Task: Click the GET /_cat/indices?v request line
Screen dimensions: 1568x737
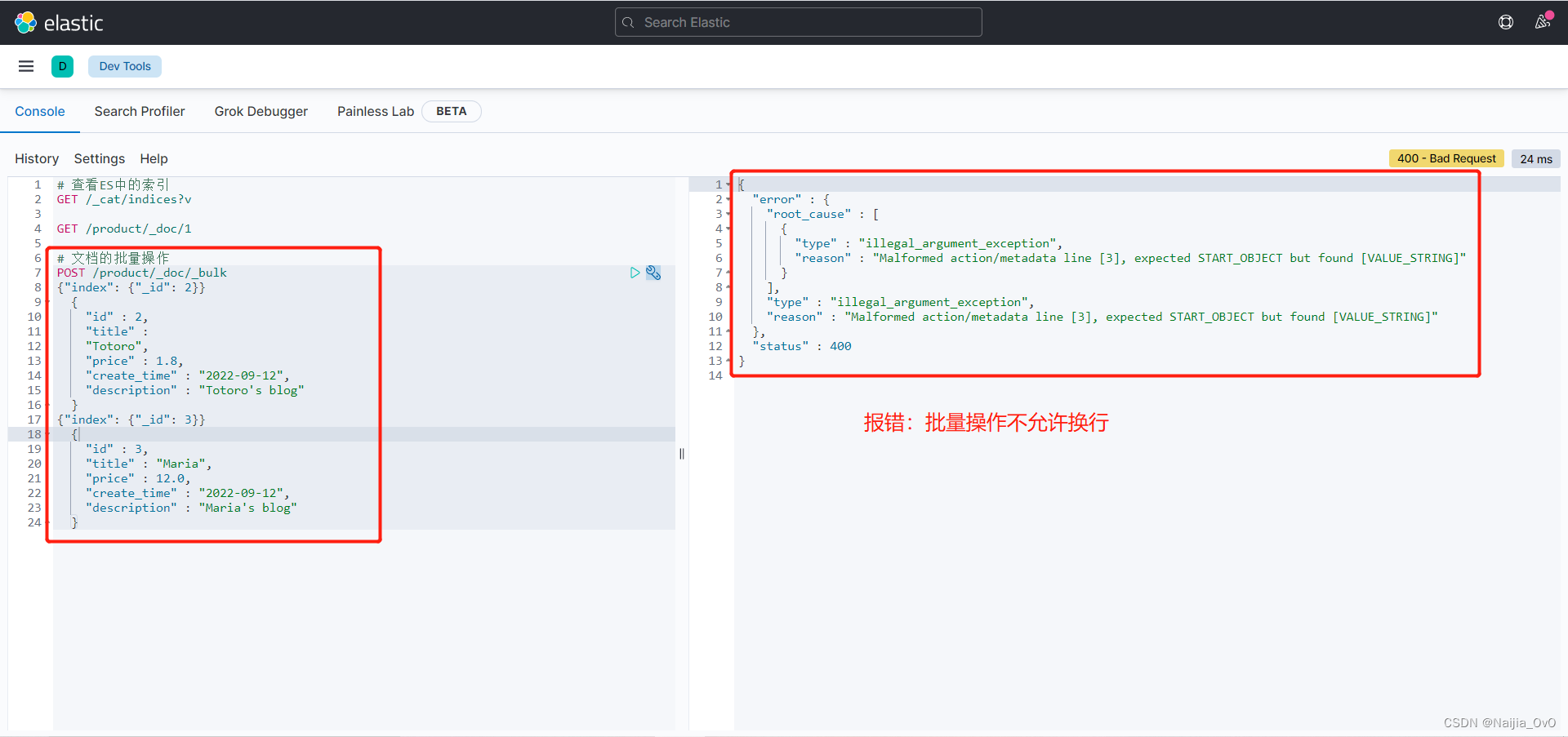Action: click(x=124, y=199)
